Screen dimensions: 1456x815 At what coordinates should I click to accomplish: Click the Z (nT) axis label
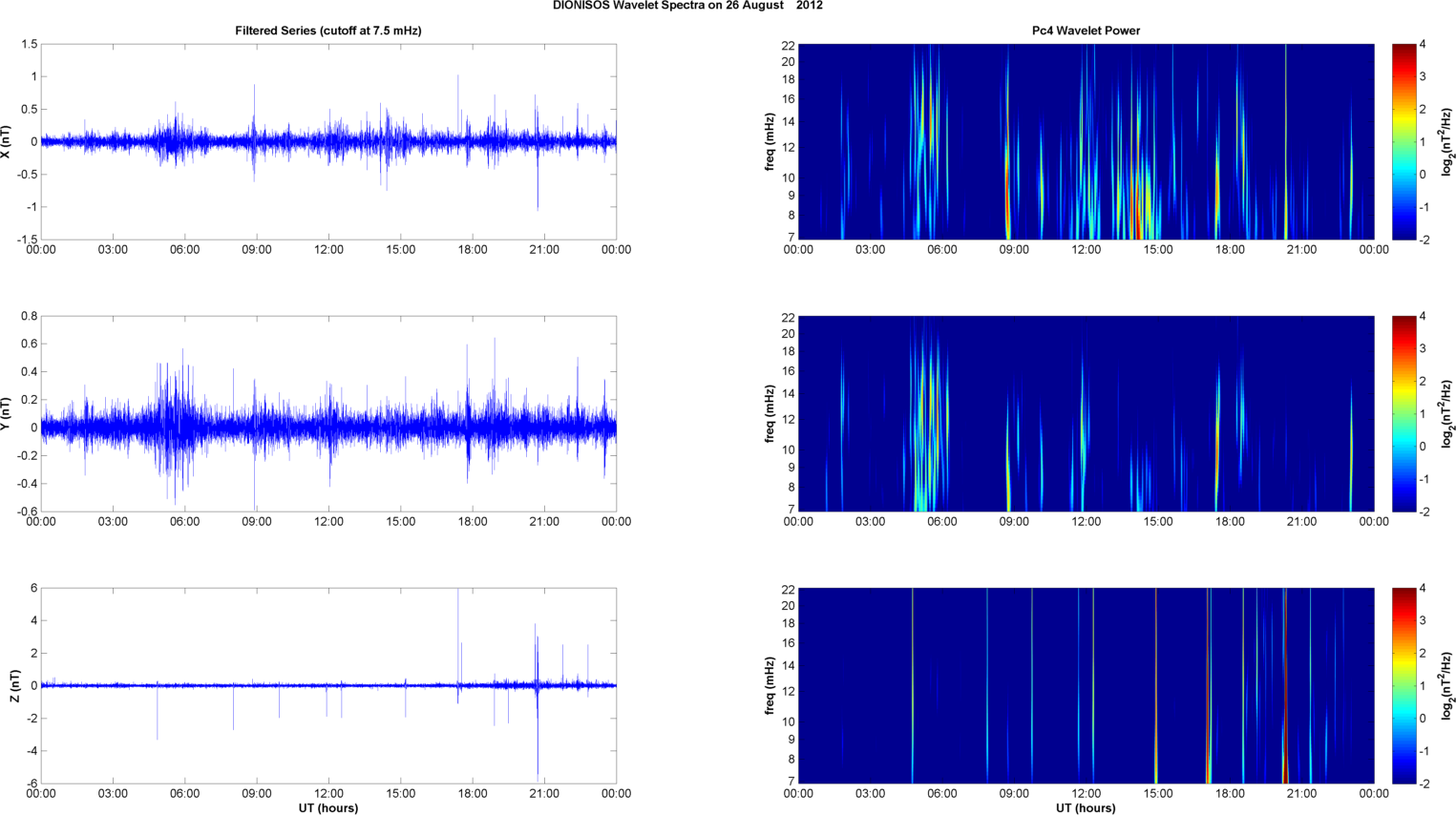(14, 685)
